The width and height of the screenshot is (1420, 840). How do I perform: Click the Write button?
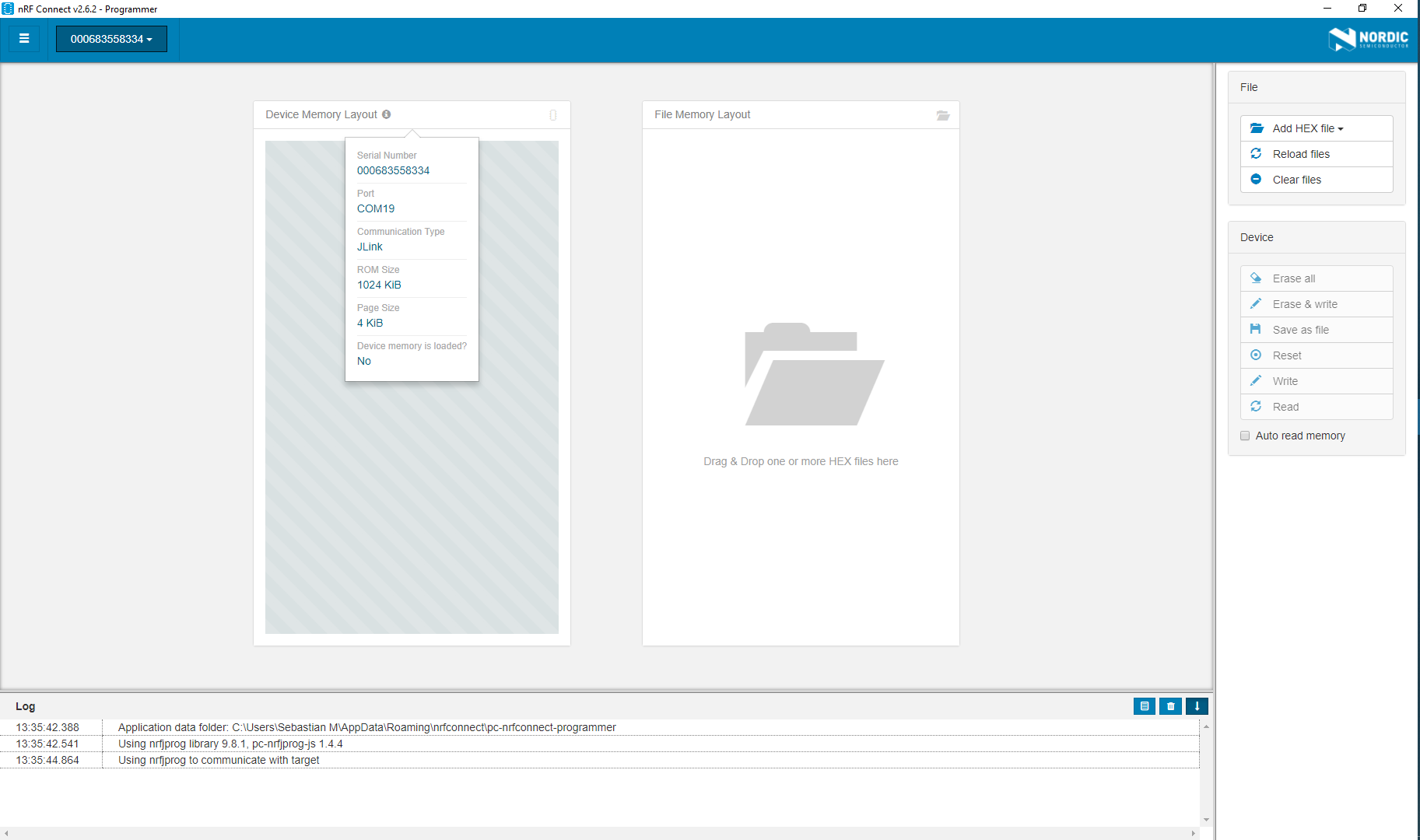[x=1317, y=381]
